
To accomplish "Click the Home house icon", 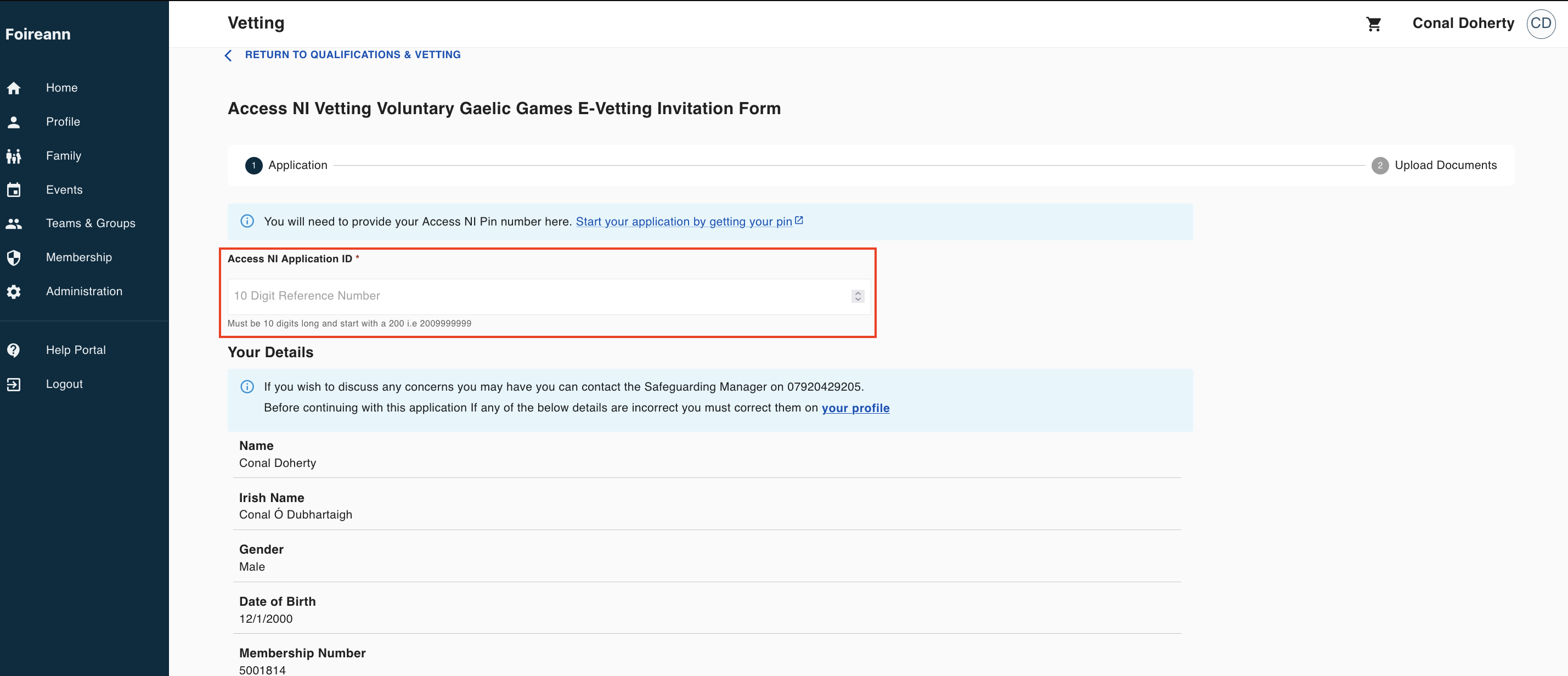I will (x=13, y=88).
